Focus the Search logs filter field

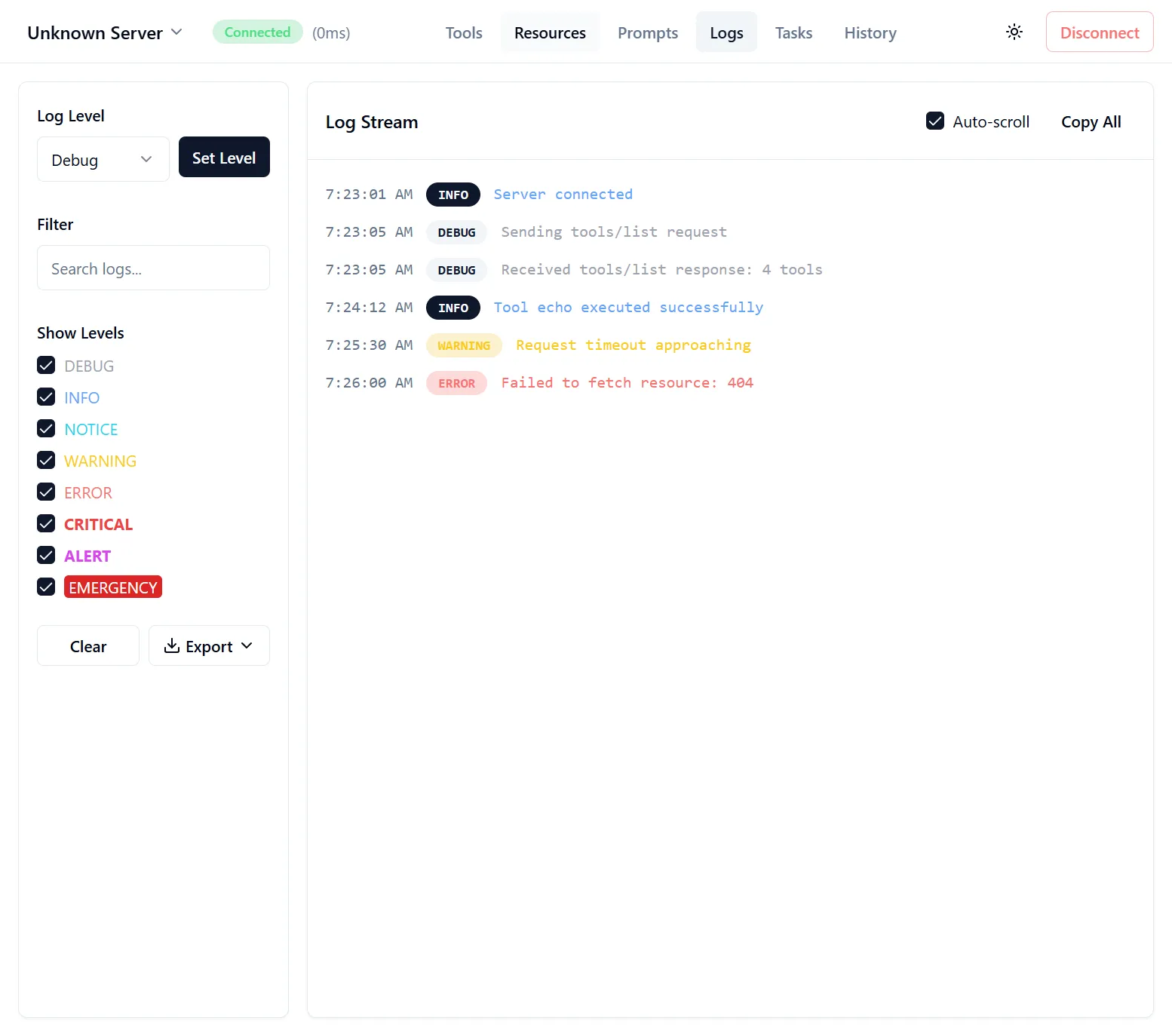click(x=153, y=268)
